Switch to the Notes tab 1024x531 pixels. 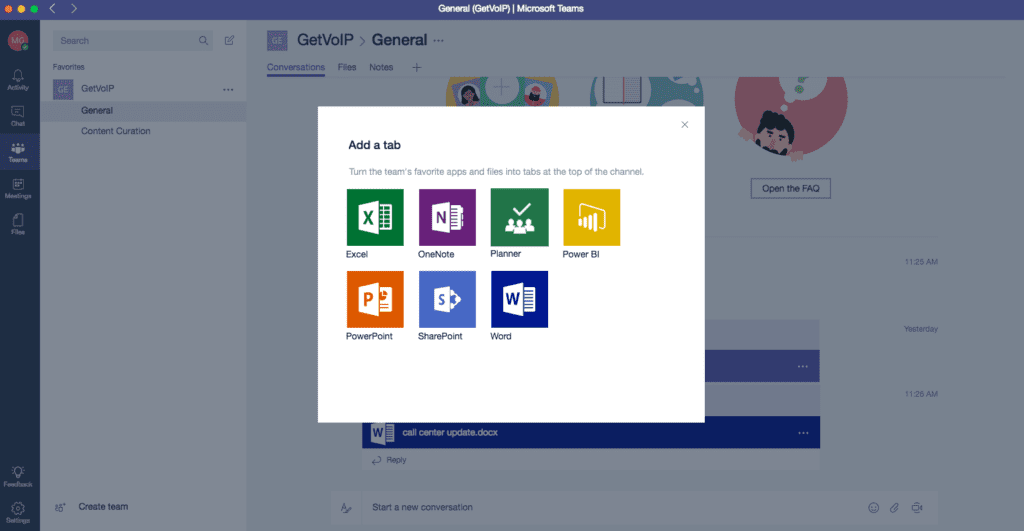point(381,67)
